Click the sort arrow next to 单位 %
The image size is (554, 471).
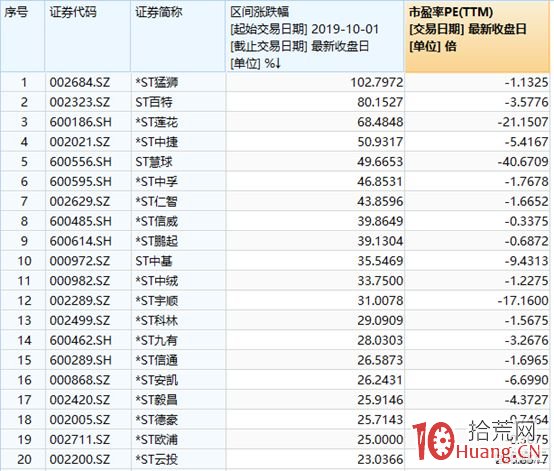click(278, 64)
